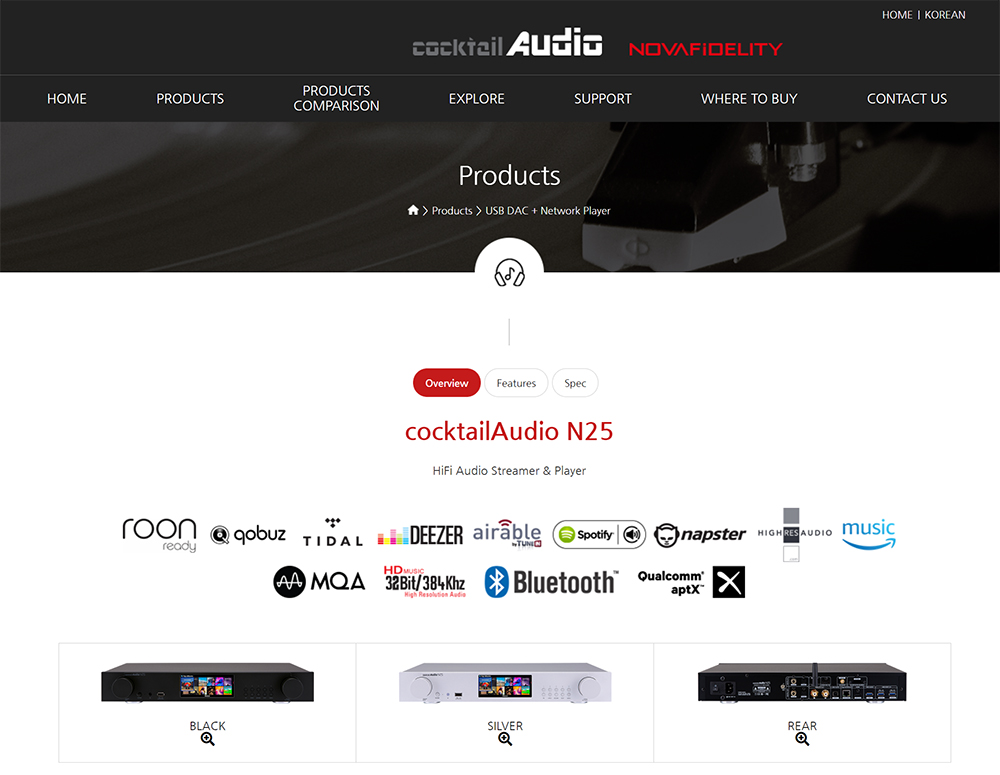This screenshot has width=1000, height=775.
Task: Click the zoom icon under SILVER
Action: 505,739
